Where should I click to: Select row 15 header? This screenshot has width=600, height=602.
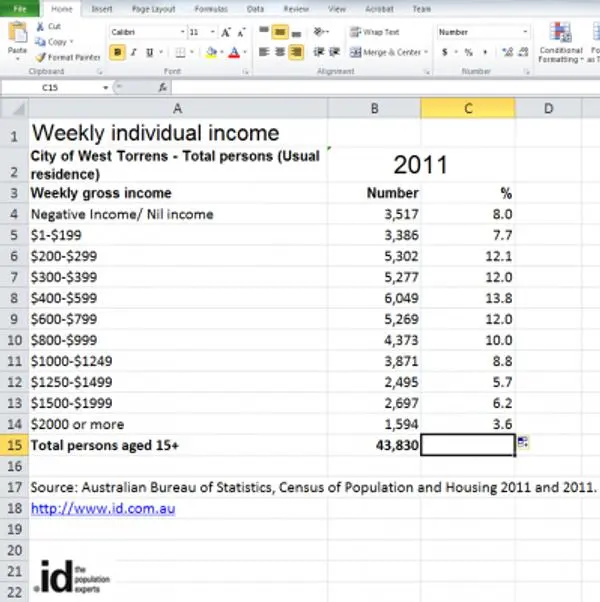(14, 445)
